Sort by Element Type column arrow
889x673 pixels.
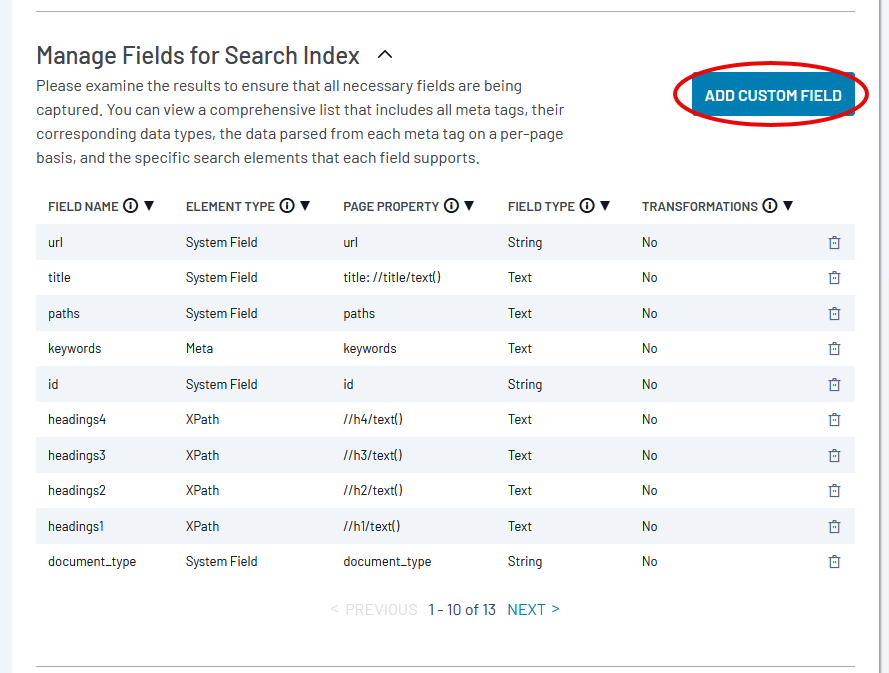click(305, 206)
